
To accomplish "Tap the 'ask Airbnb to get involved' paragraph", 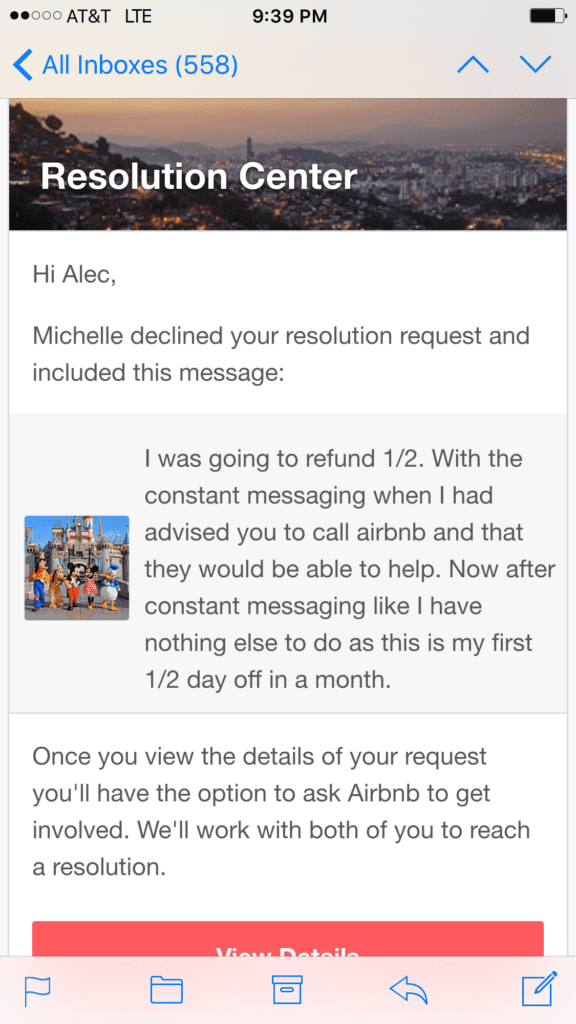I will [281, 812].
